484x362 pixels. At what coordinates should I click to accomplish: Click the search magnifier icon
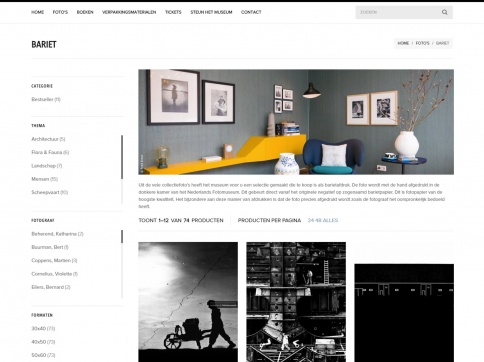pos(445,12)
